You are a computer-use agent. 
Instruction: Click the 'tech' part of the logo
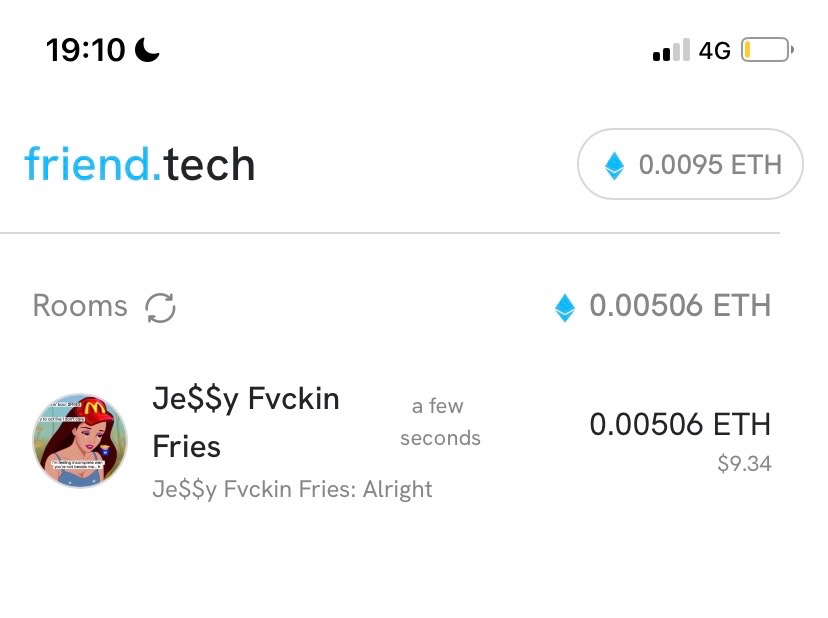(x=209, y=164)
